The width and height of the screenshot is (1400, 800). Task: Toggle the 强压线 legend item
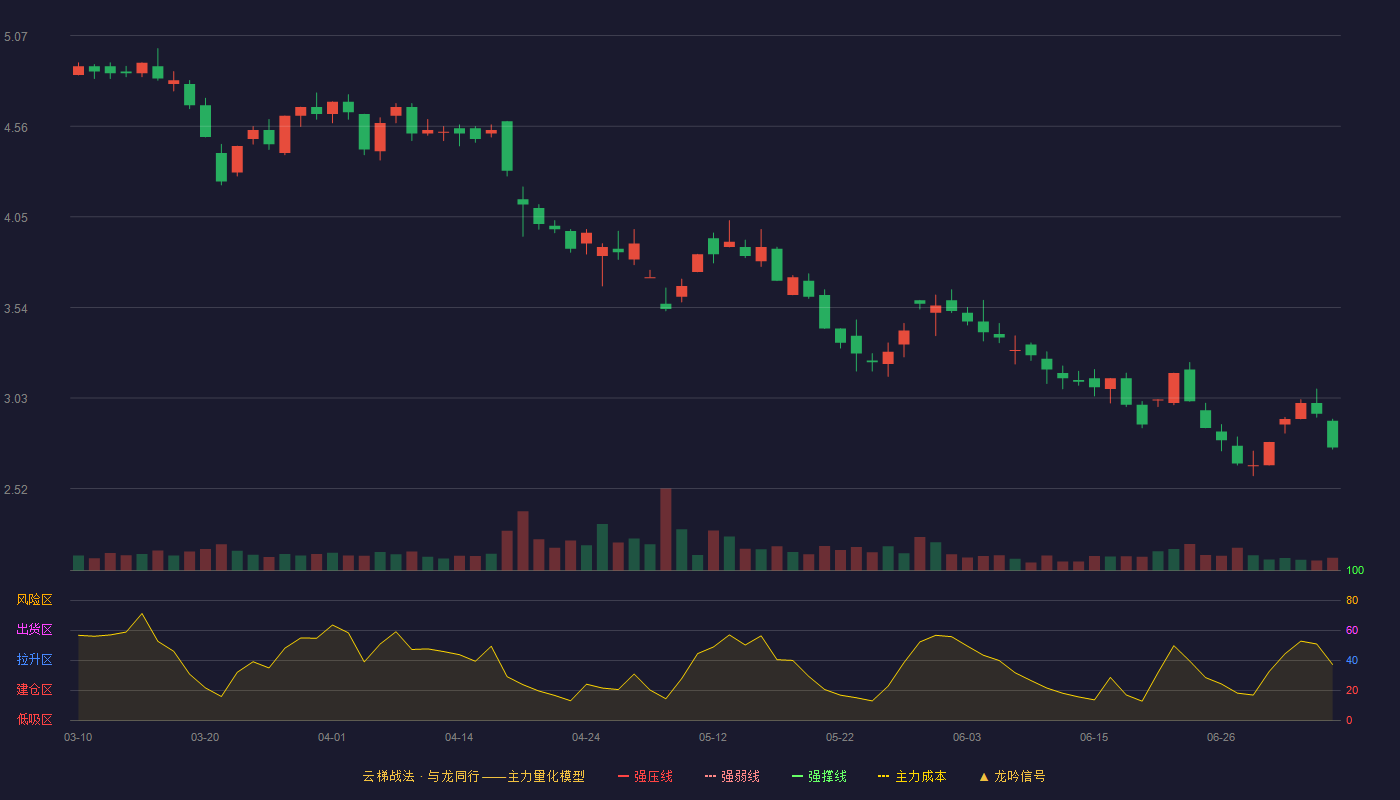pos(645,776)
